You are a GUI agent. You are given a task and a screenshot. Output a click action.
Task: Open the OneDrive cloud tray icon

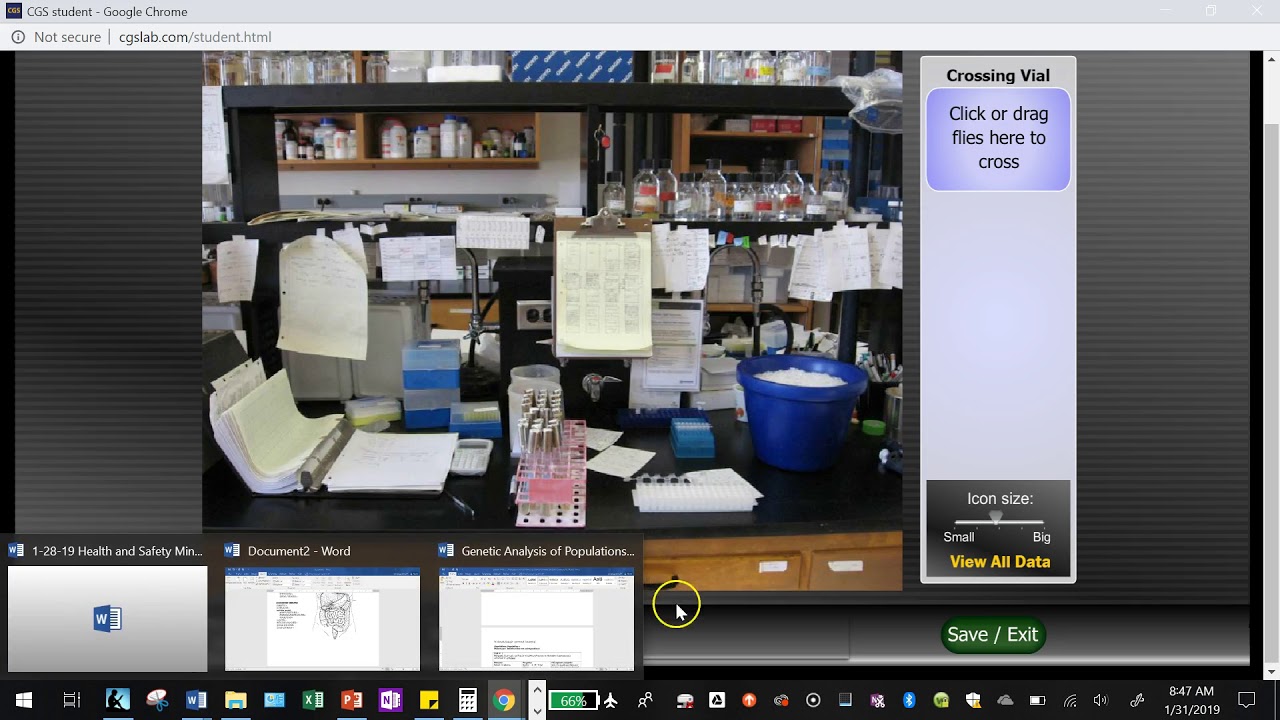click(x=1005, y=700)
